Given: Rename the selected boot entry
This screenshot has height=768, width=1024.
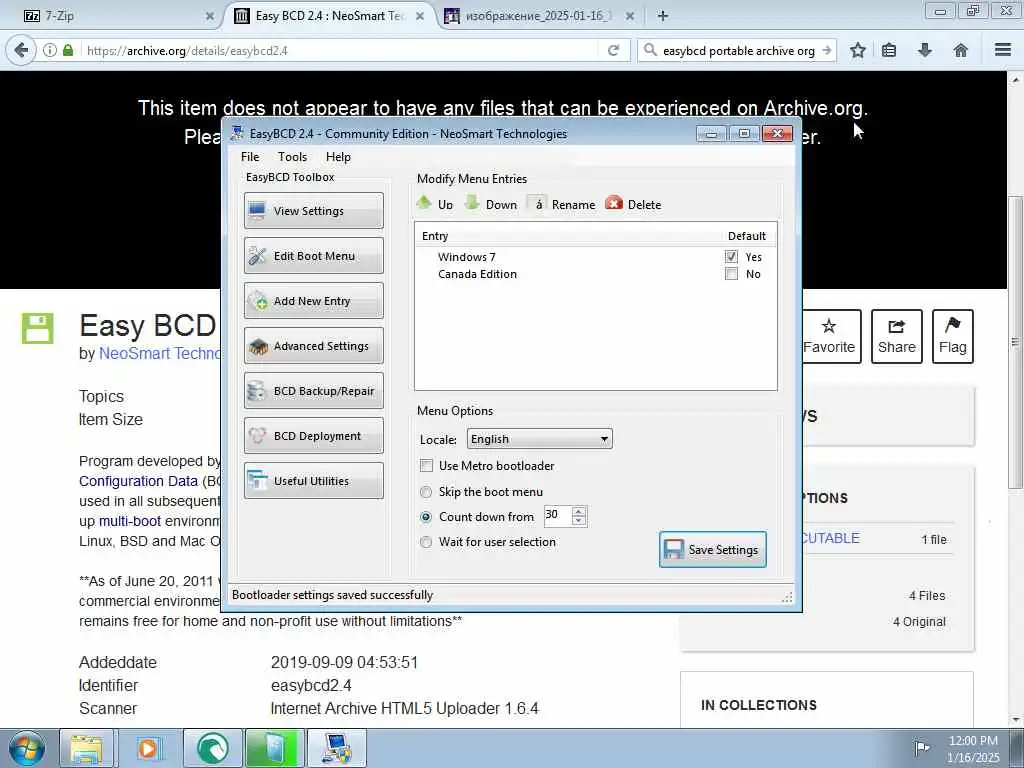Looking at the screenshot, I should (562, 204).
